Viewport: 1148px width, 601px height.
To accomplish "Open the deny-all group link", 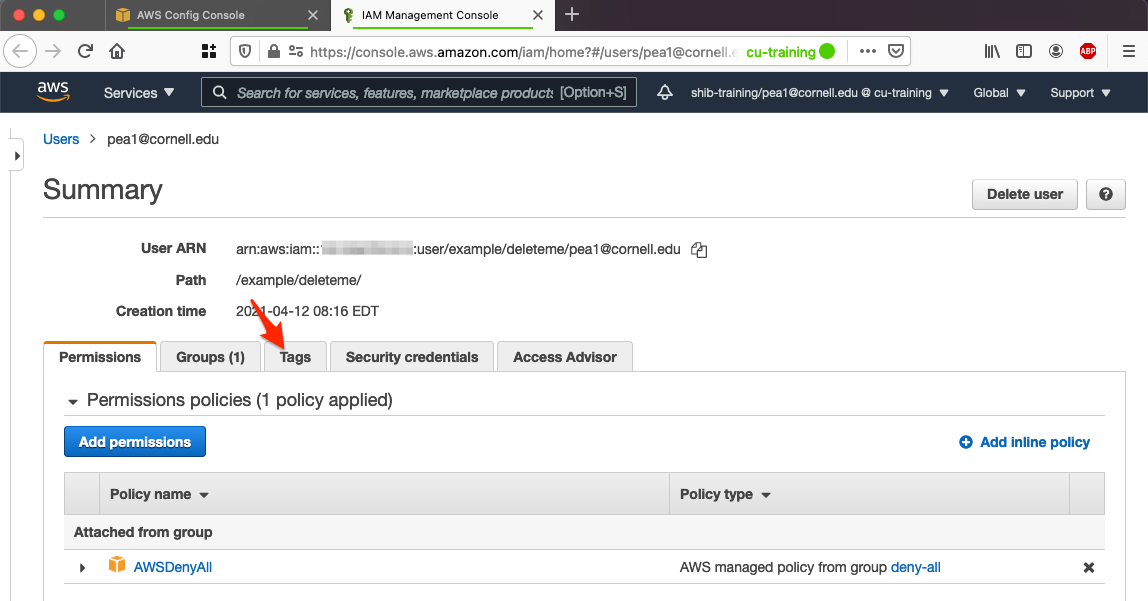I will tap(915, 567).
